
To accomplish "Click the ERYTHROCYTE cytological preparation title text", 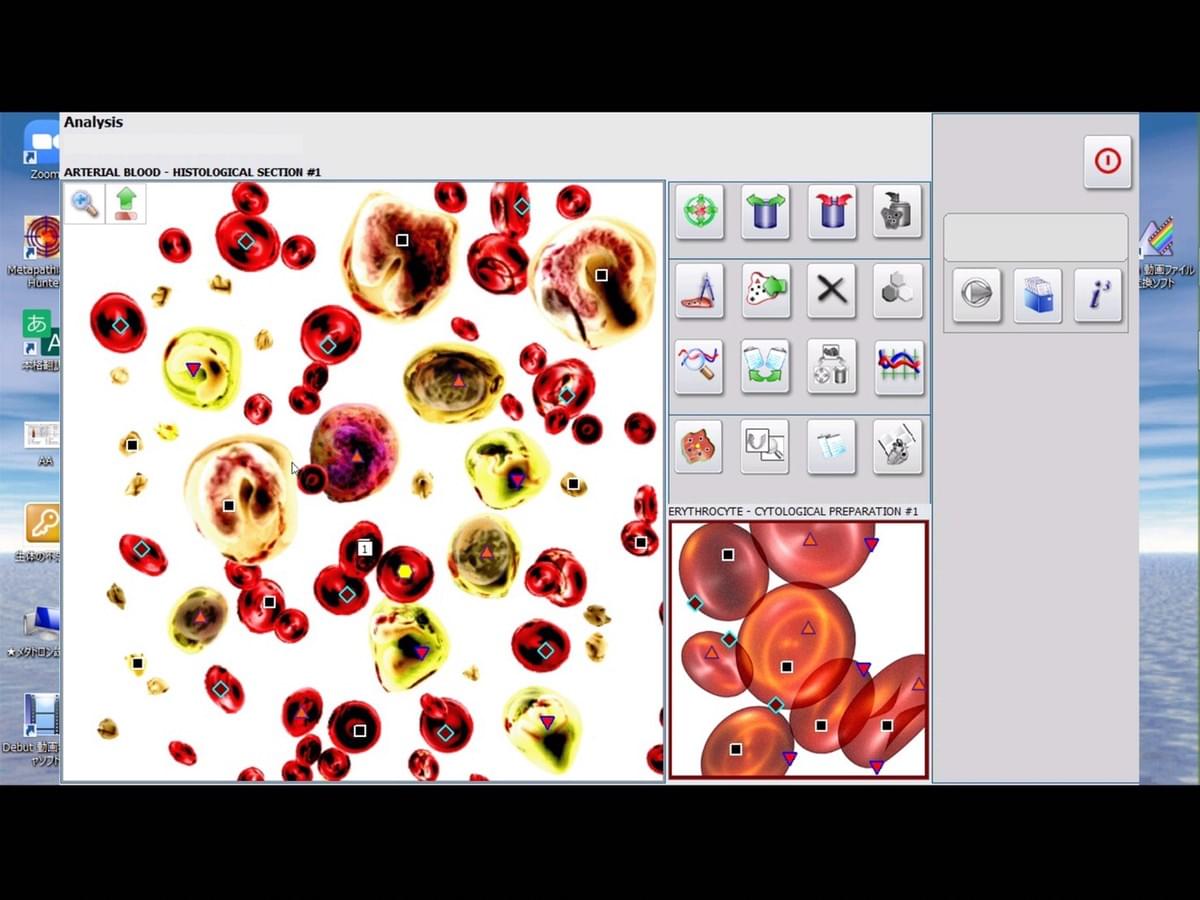I will pyautogui.click(x=793, y=511).
